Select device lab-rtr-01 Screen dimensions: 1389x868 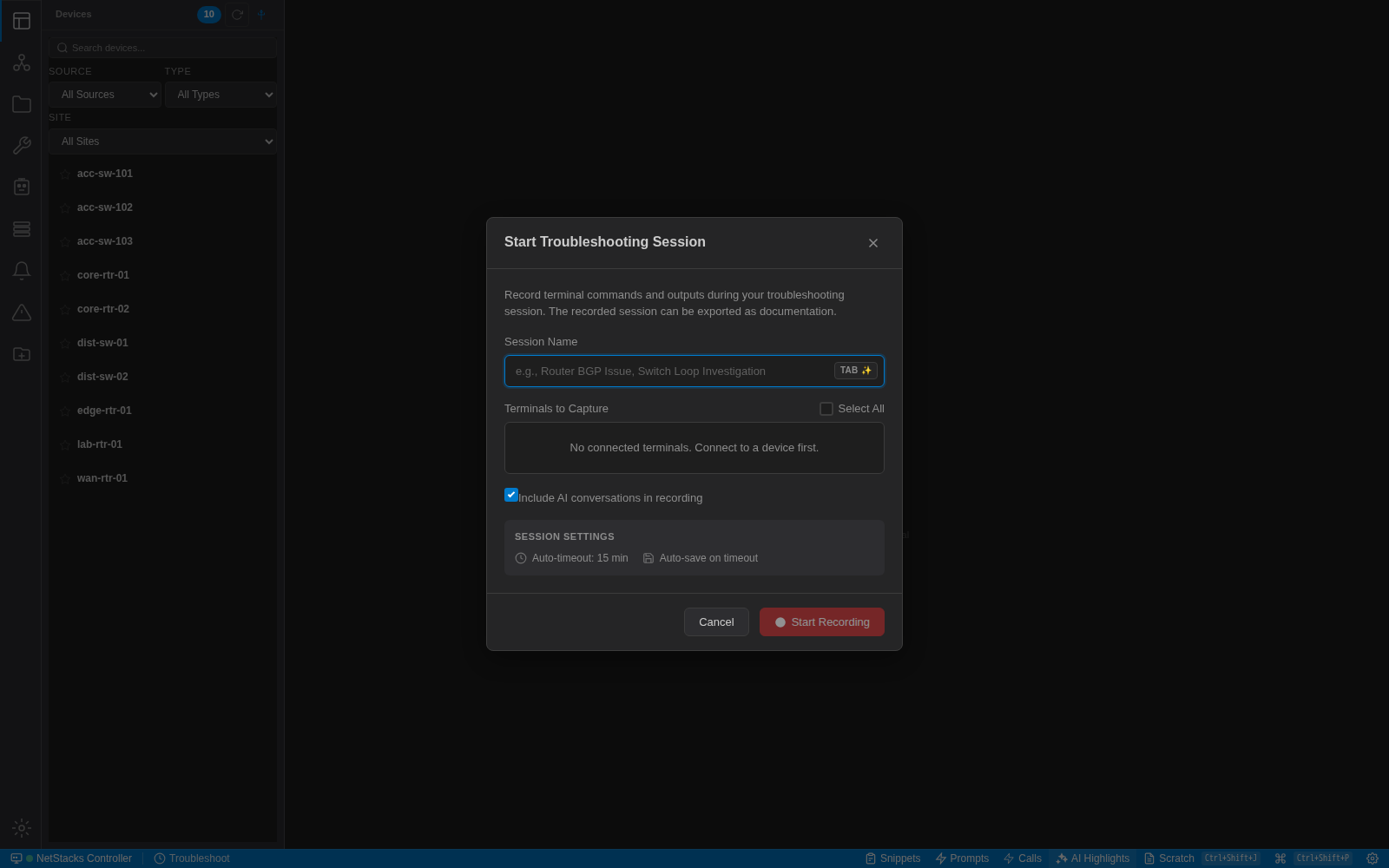[162, 444]
